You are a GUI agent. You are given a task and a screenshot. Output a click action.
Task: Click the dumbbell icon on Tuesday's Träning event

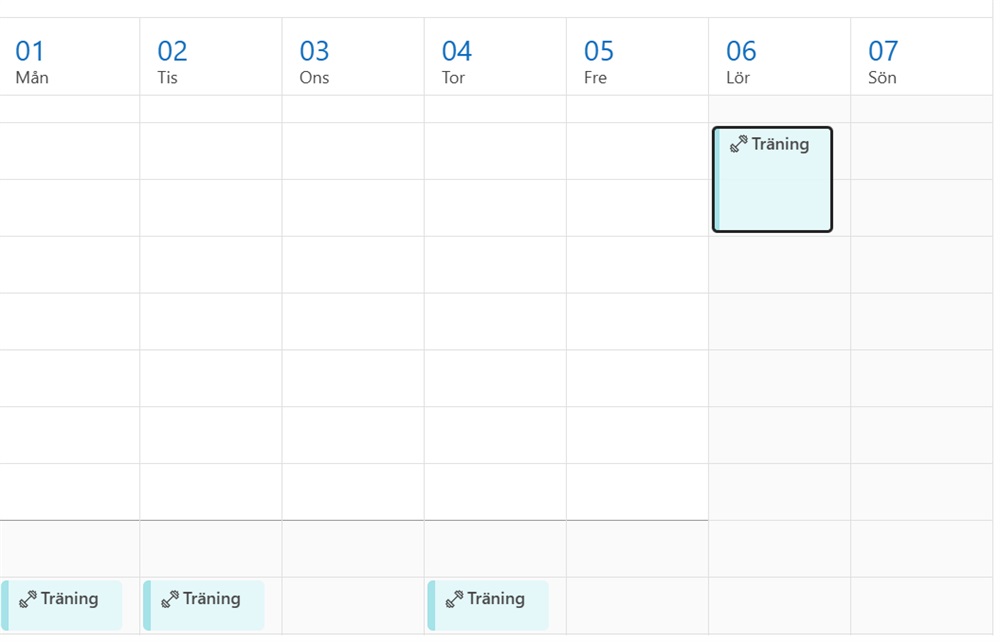[170, 599]
